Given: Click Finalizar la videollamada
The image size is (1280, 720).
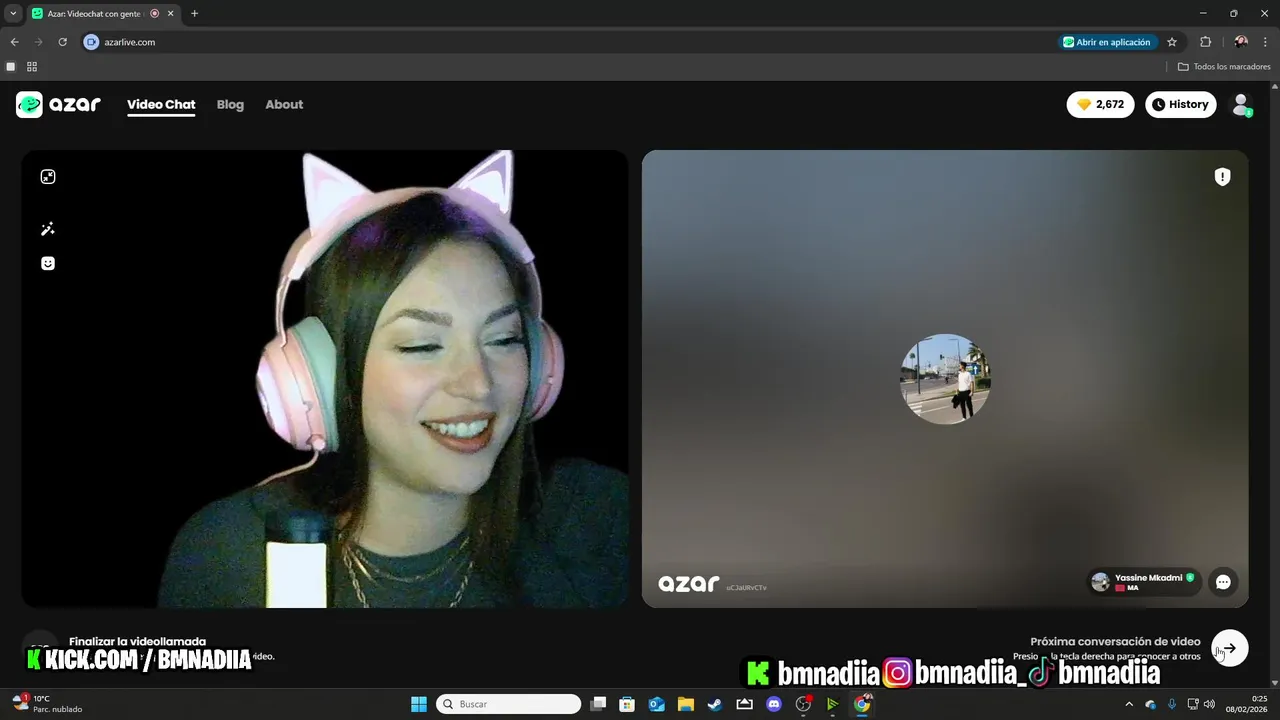Looking at the screenshot, I should (x=138, y=641).
